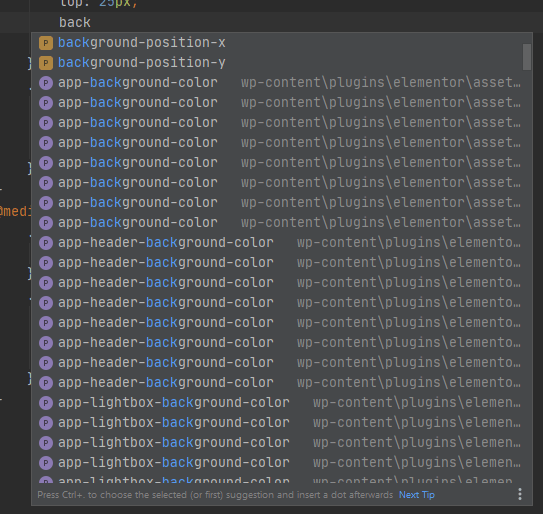Open the Next Tip link
This screenshot has height=514, width=543.
click(x=417, y=495)
